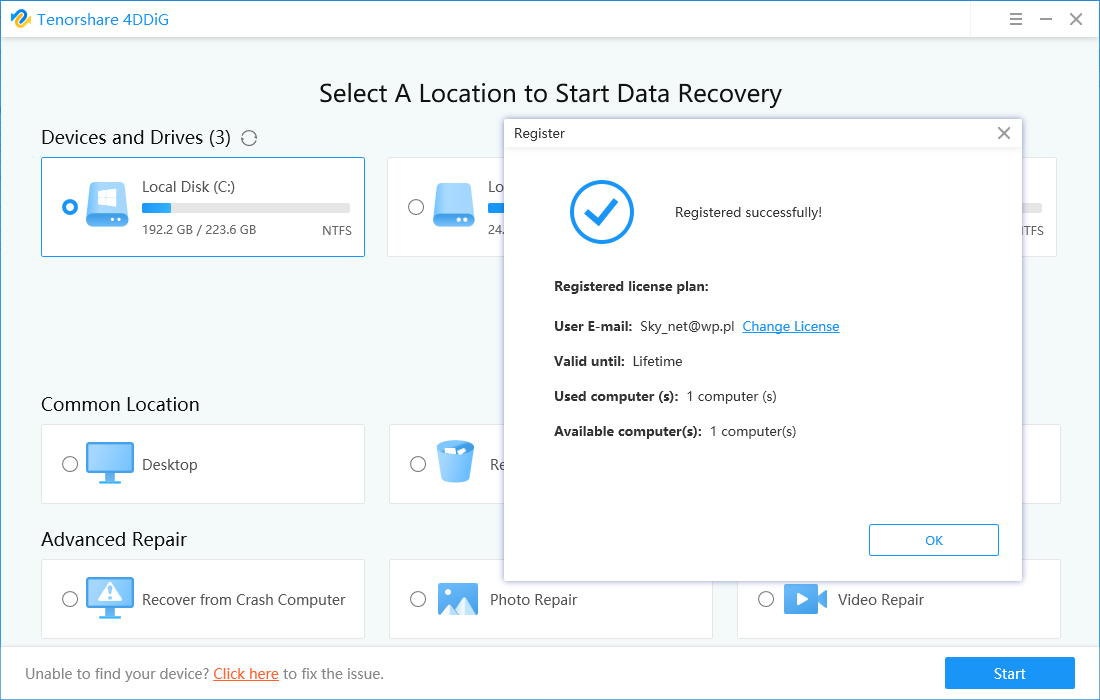Viewport: 1100px width, 700px height.
Task: Click the 'Devices and Drives (3)' heading
Action: [x=135, y=137]
